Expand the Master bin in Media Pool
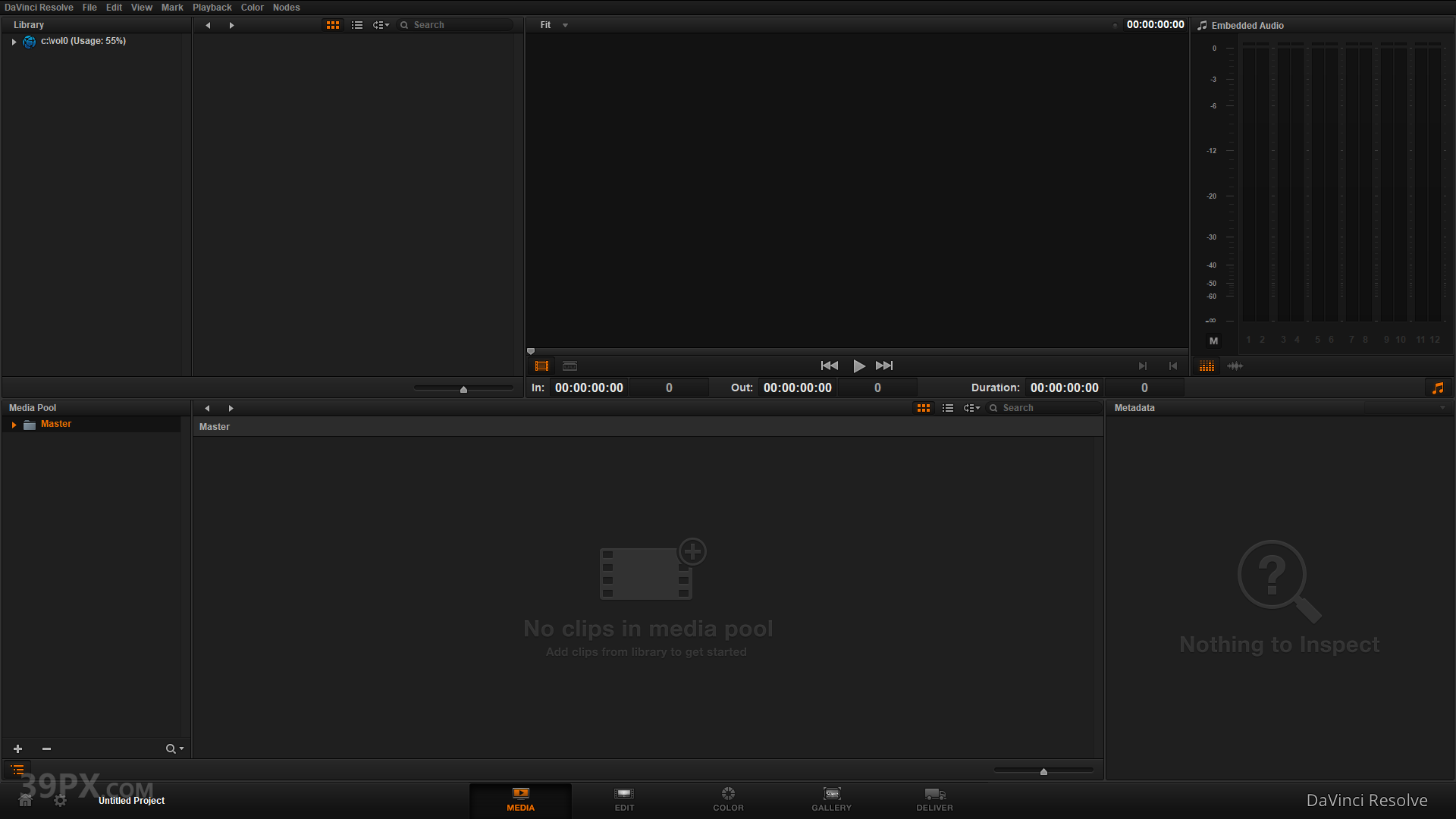Image resolution: width=1456 pixels, height=819 pixels. [x=13, y=424]
